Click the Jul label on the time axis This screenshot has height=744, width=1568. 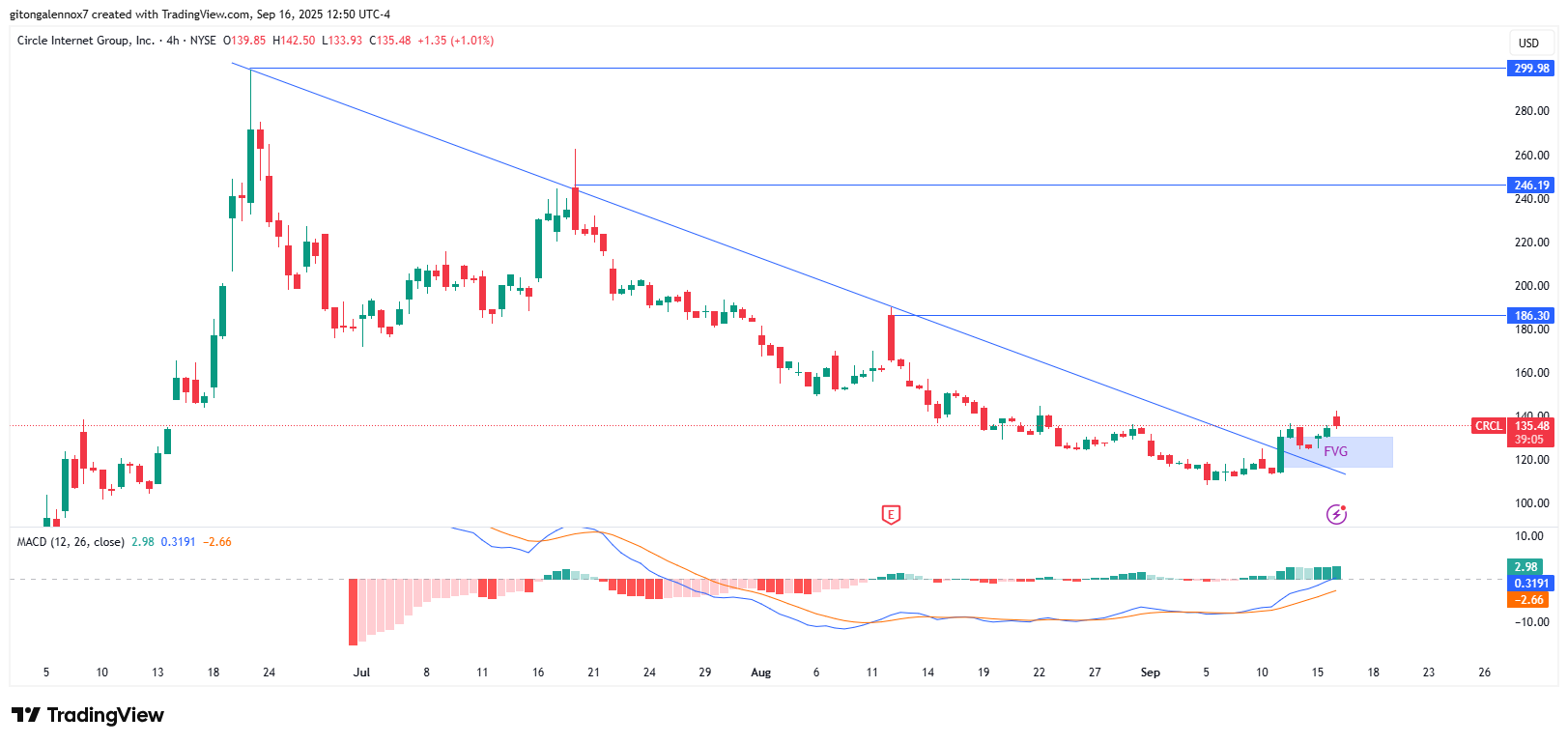(x=361, y=672)
